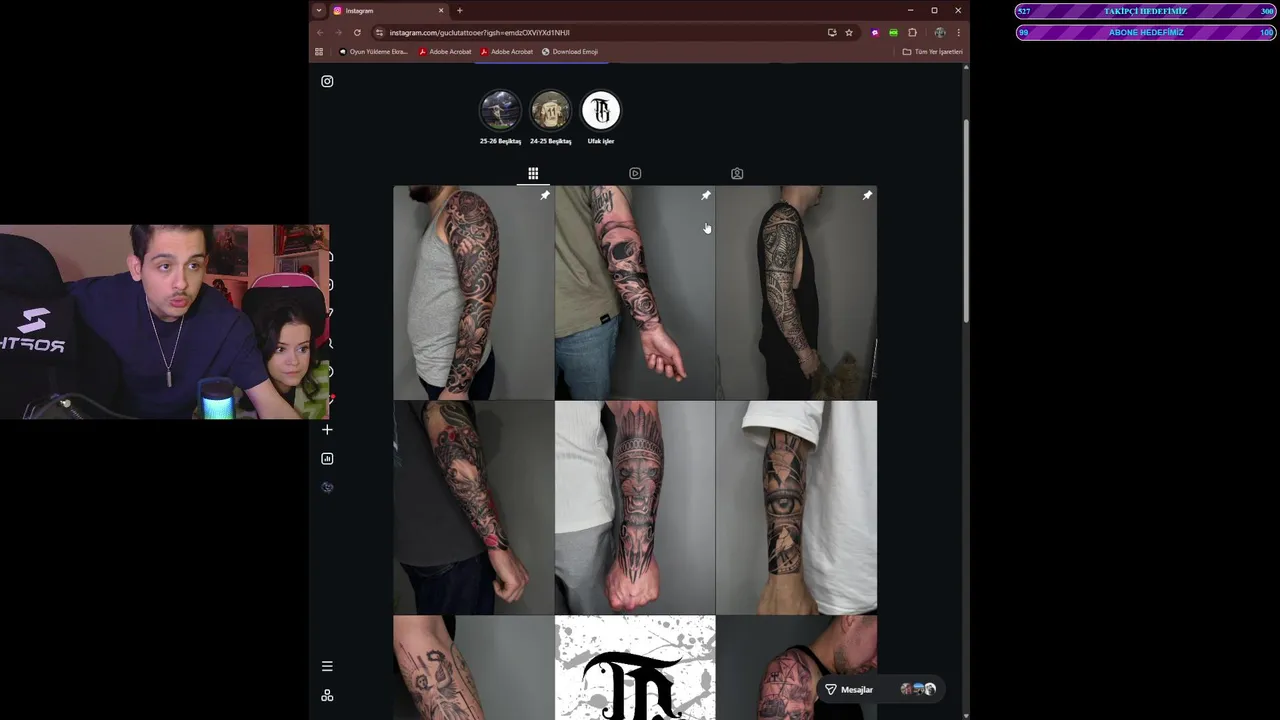The height and width of the screenshot is (720, 1280).
Task: Open pinned post with skull and rose arm tattoo
Action: click(635, 293)
